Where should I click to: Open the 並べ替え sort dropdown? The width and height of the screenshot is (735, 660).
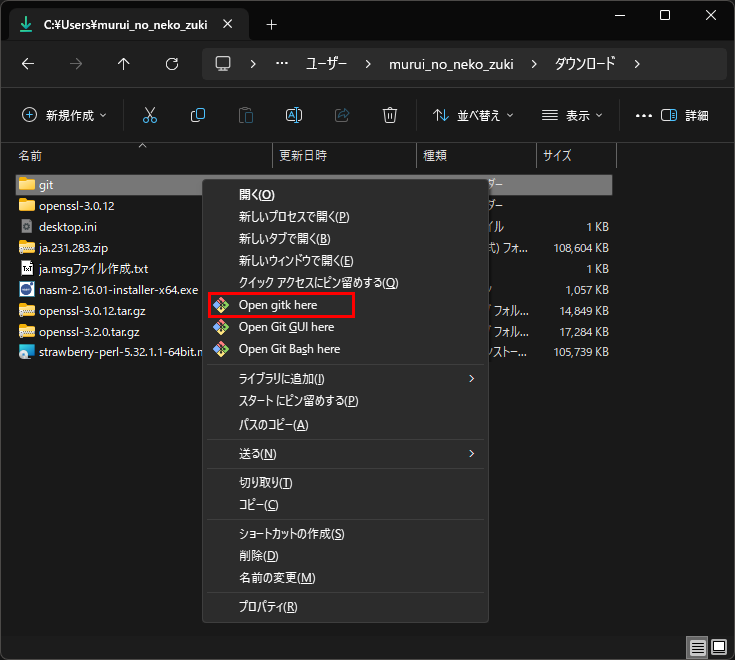[473, 115]
